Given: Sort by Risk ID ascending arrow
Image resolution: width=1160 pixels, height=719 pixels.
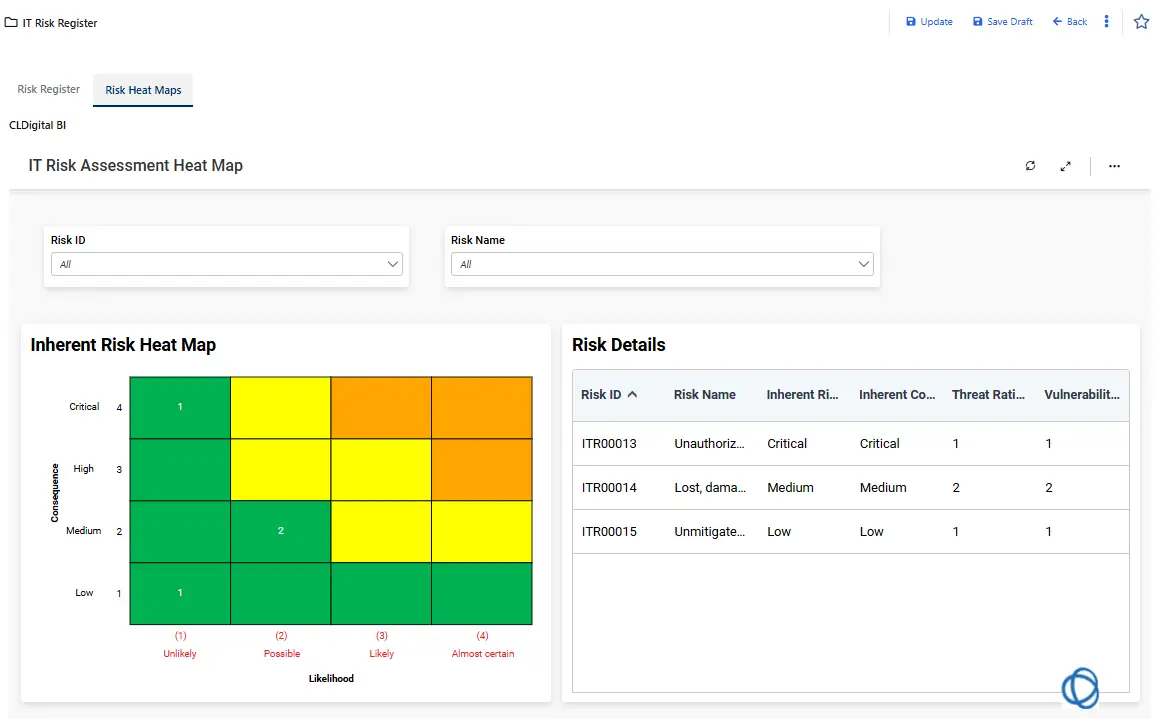Looking at the screenshot, I should point(632,395).
